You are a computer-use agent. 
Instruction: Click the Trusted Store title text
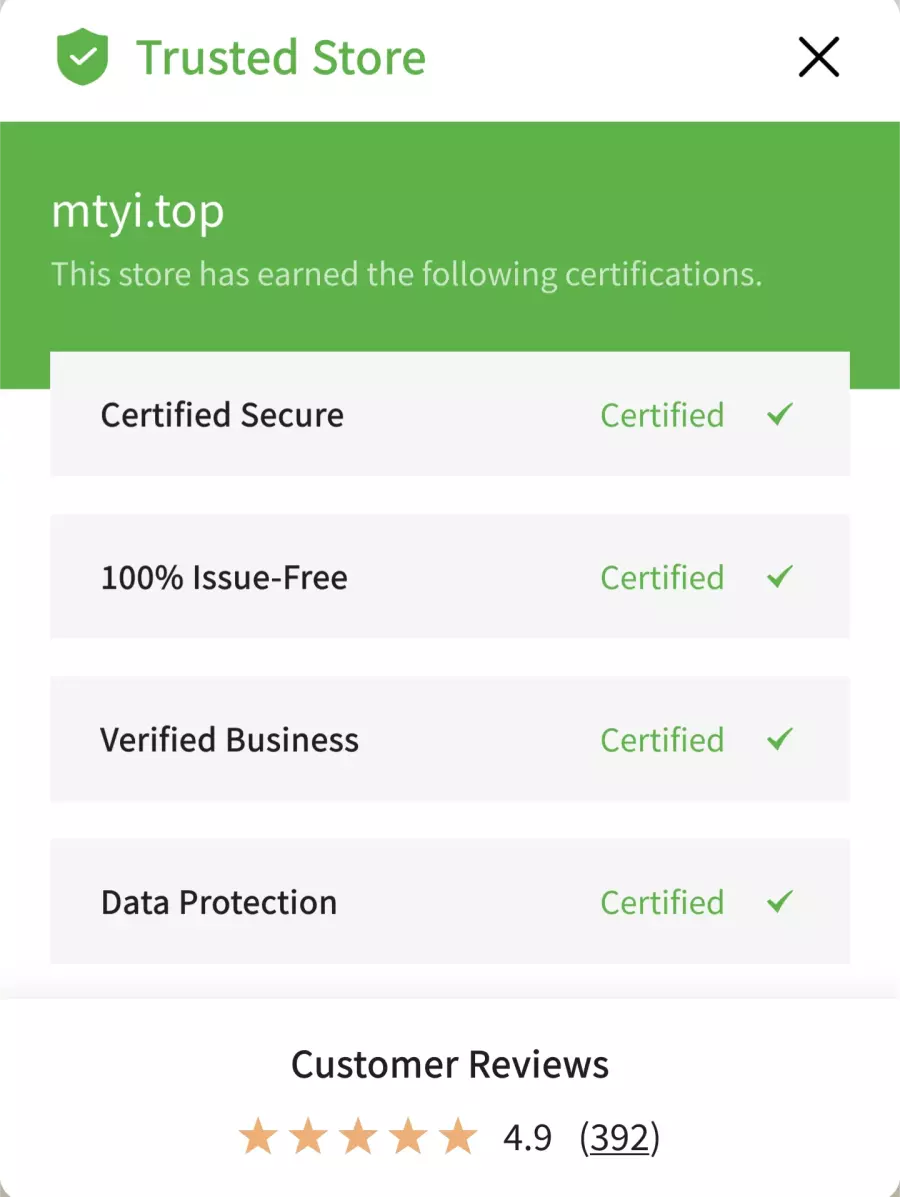pos(281,58)
